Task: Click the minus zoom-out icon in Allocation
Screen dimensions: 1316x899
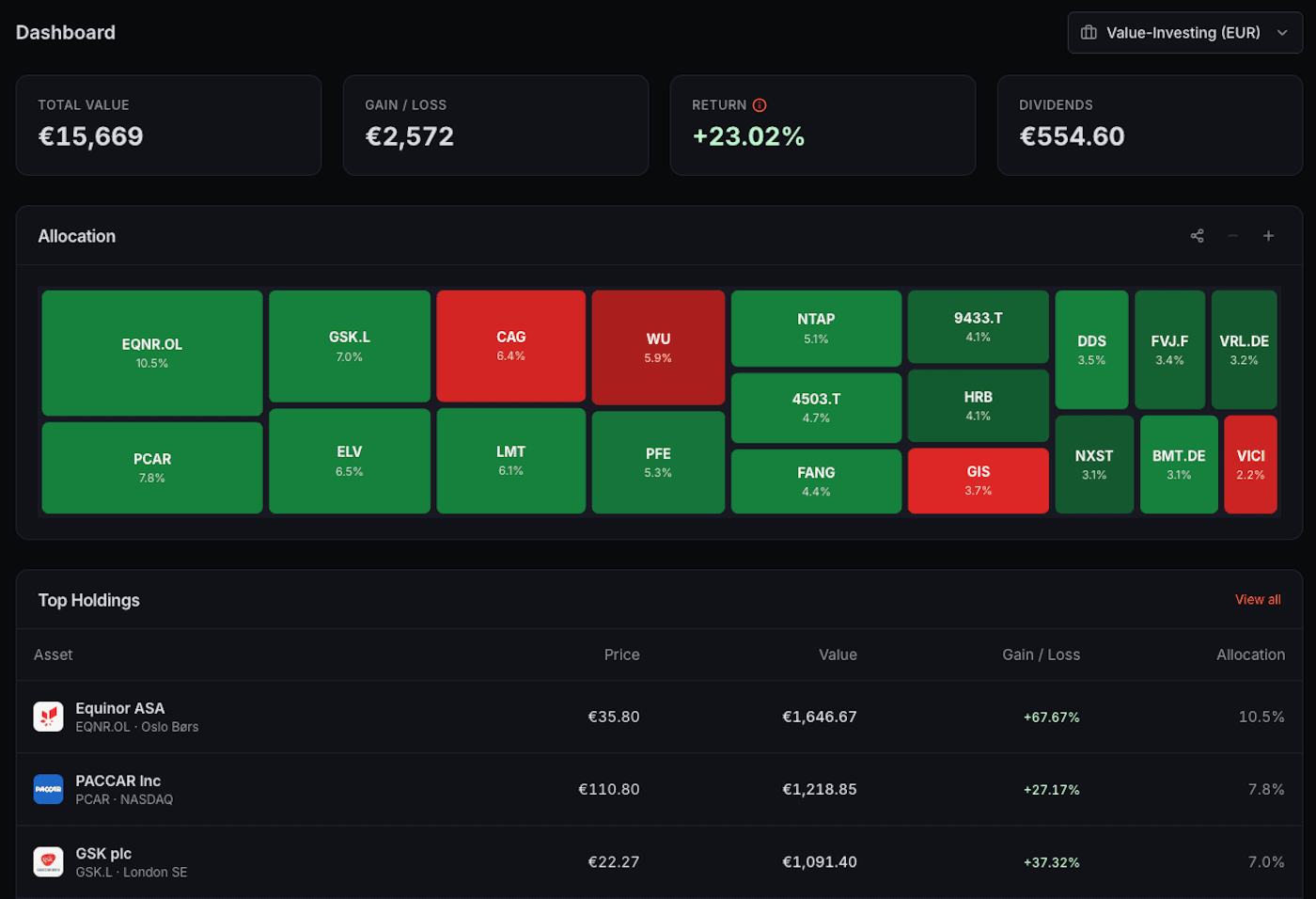Action: [1232, 236]
